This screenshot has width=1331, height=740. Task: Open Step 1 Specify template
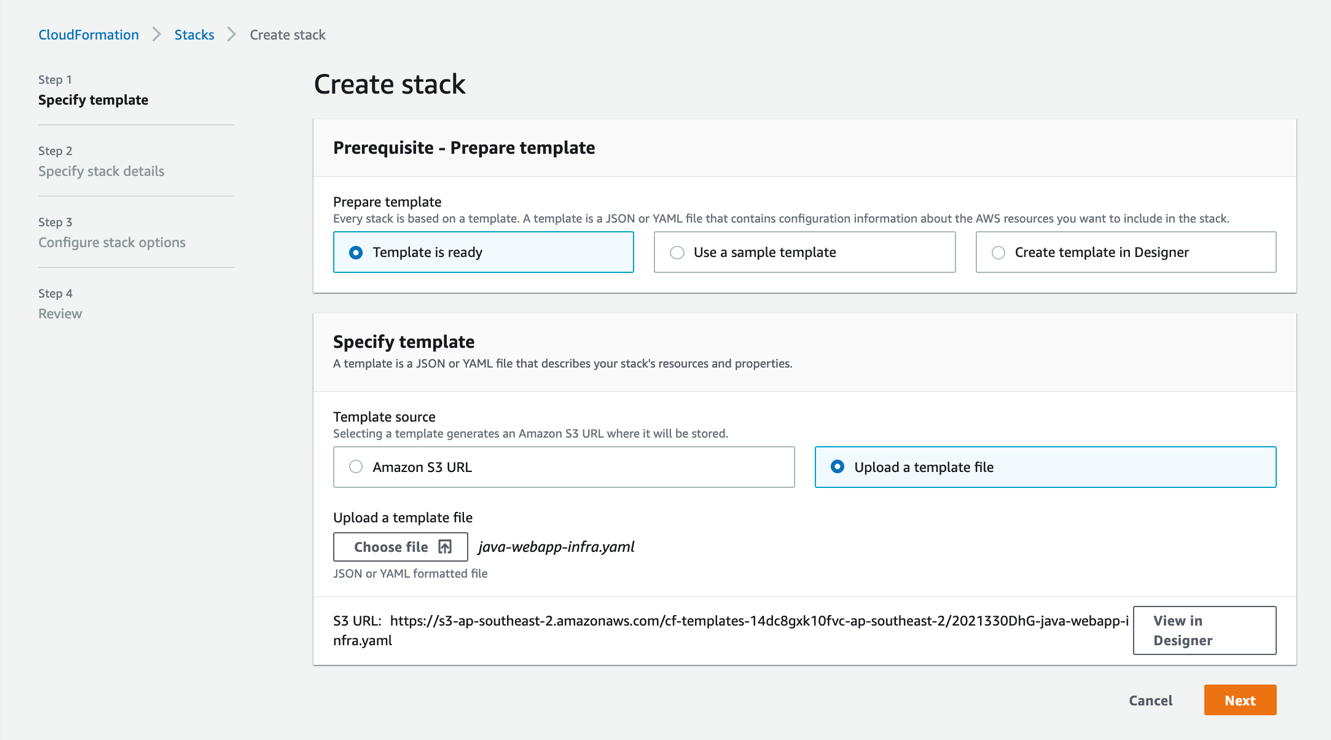coord(93,100)
